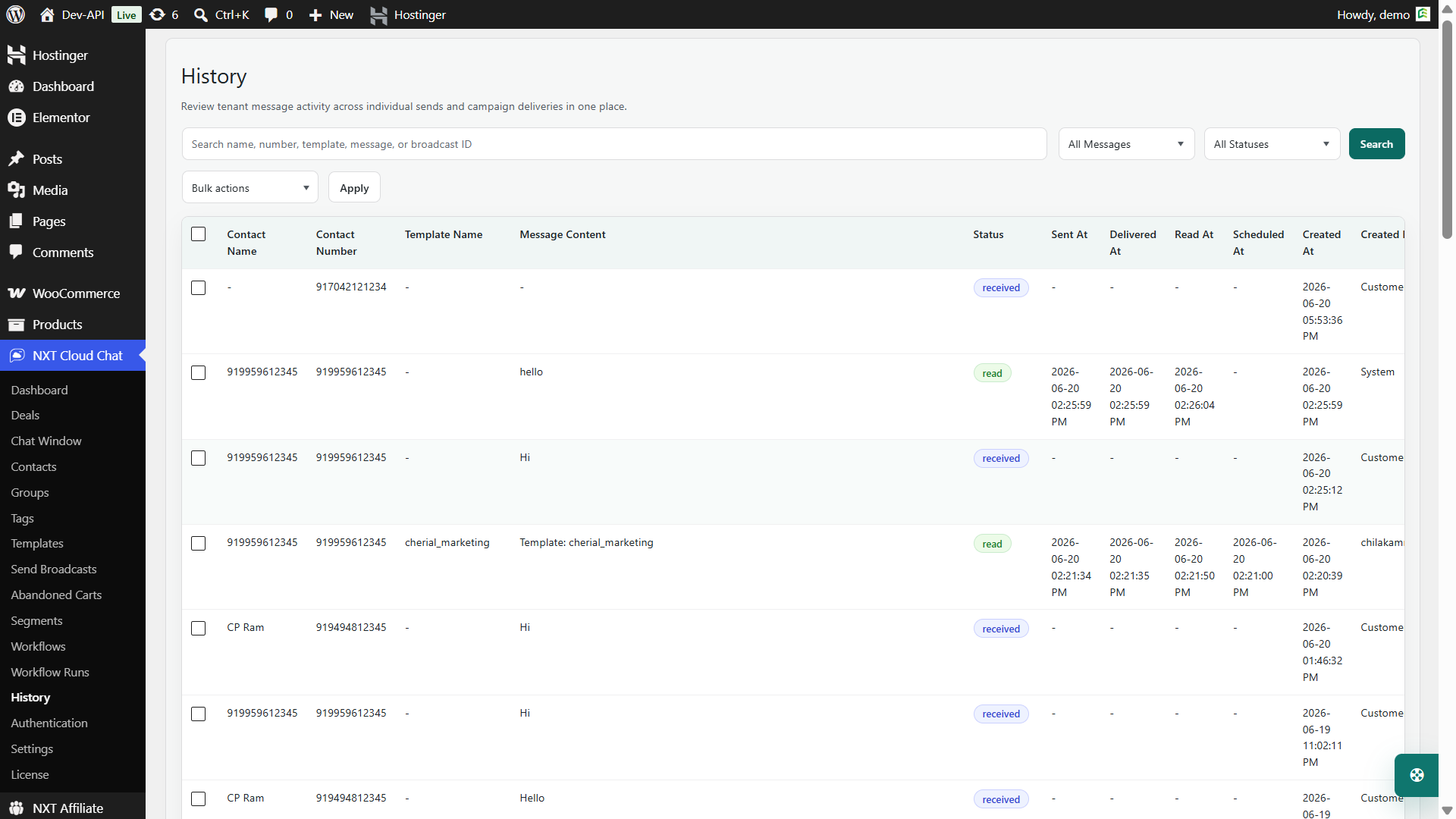Open the Contacts submenu item
The width and height of the screenshot is (1456, 819).
point(33,467)
